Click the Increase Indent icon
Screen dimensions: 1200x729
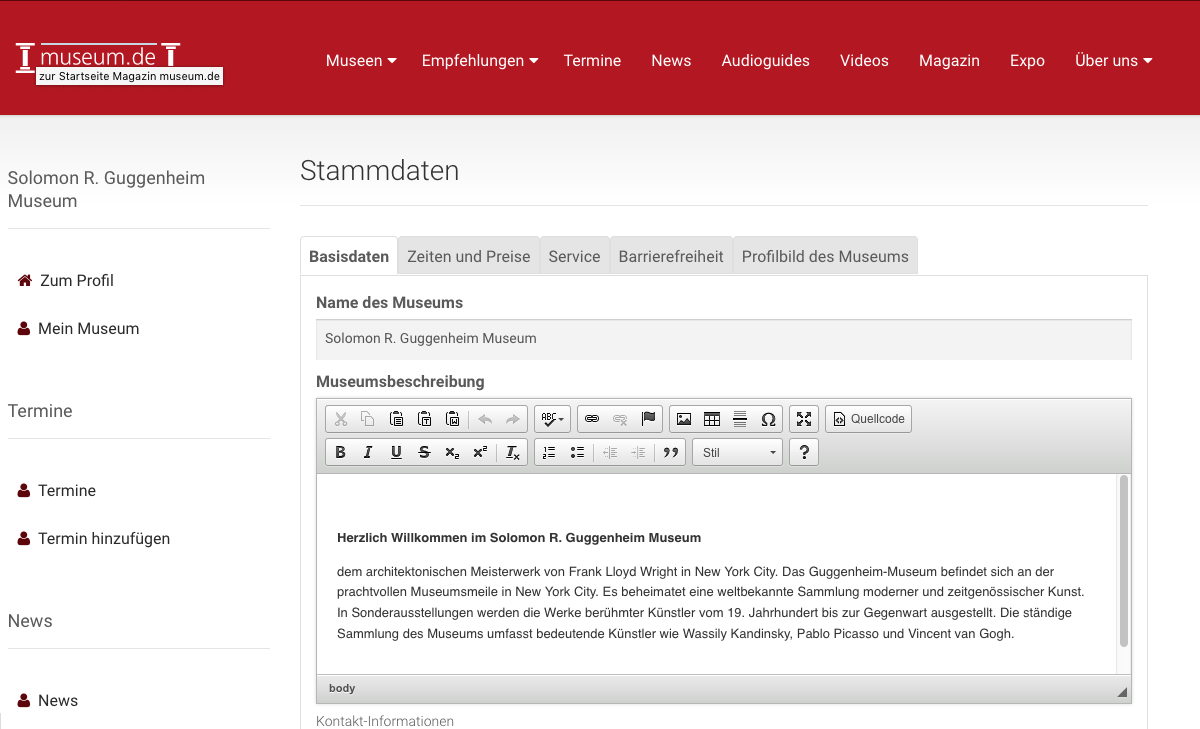tap(637, 453)
